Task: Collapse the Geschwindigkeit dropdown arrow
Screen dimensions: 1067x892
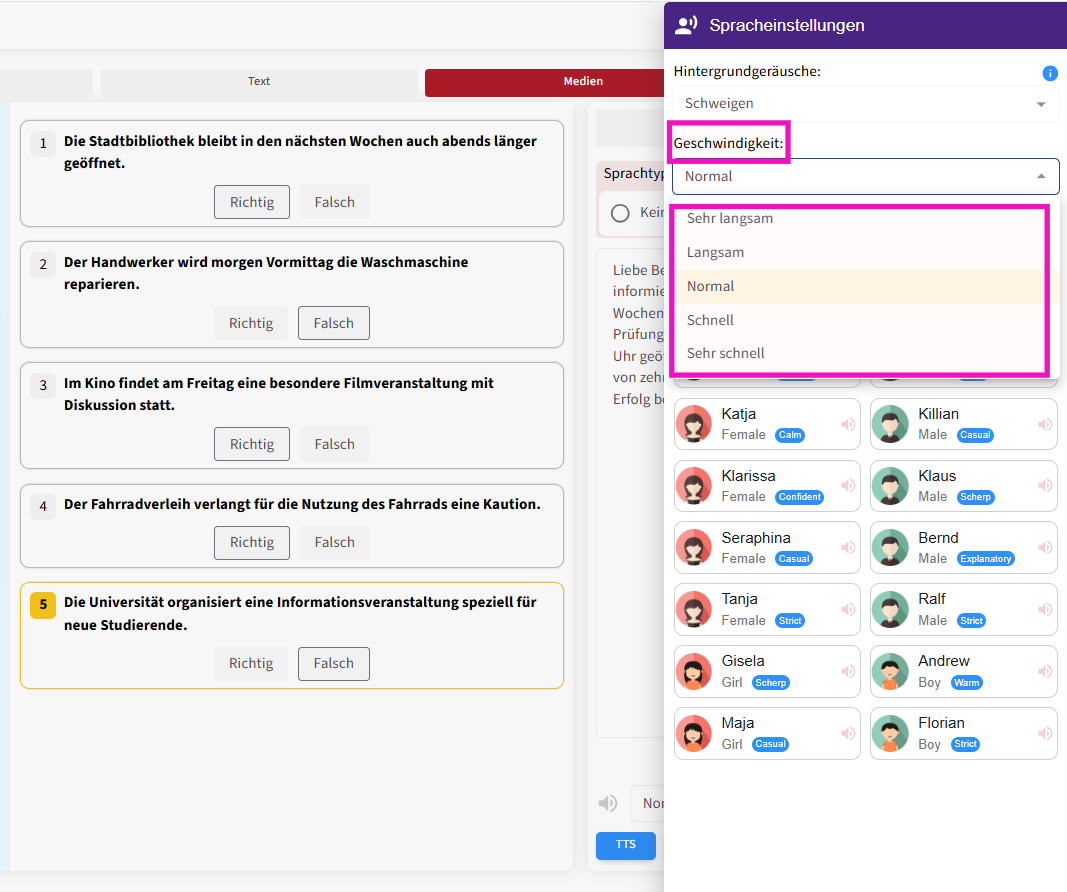Action: [1040, 176]
